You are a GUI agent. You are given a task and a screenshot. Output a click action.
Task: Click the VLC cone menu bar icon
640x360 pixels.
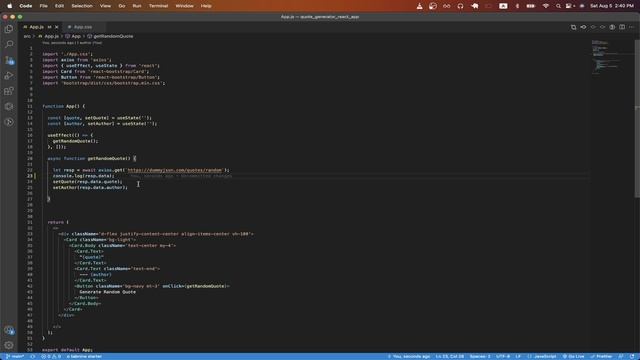pos(419,6)
